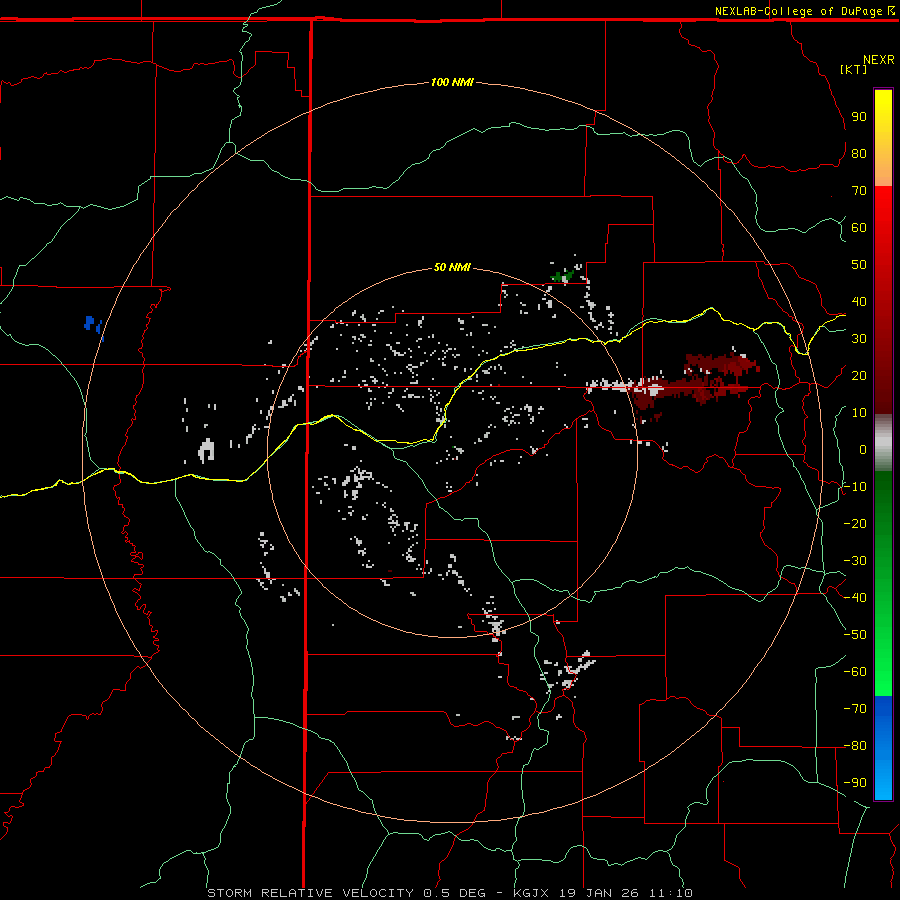Viewport: 900px width, 900px height.
Task: Click the small green radar echo near the 50 NMI label
Action: coord(562,276)
